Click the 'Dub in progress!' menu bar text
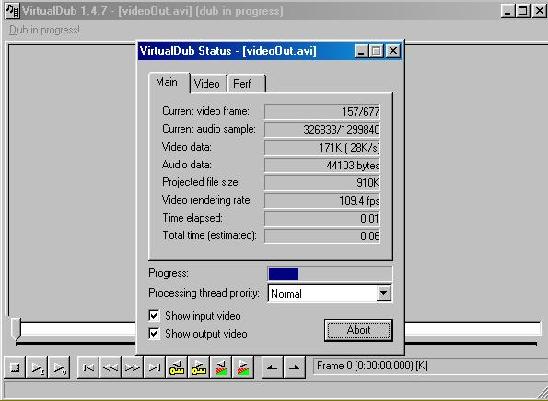548x401 pixels. (44, 30)
